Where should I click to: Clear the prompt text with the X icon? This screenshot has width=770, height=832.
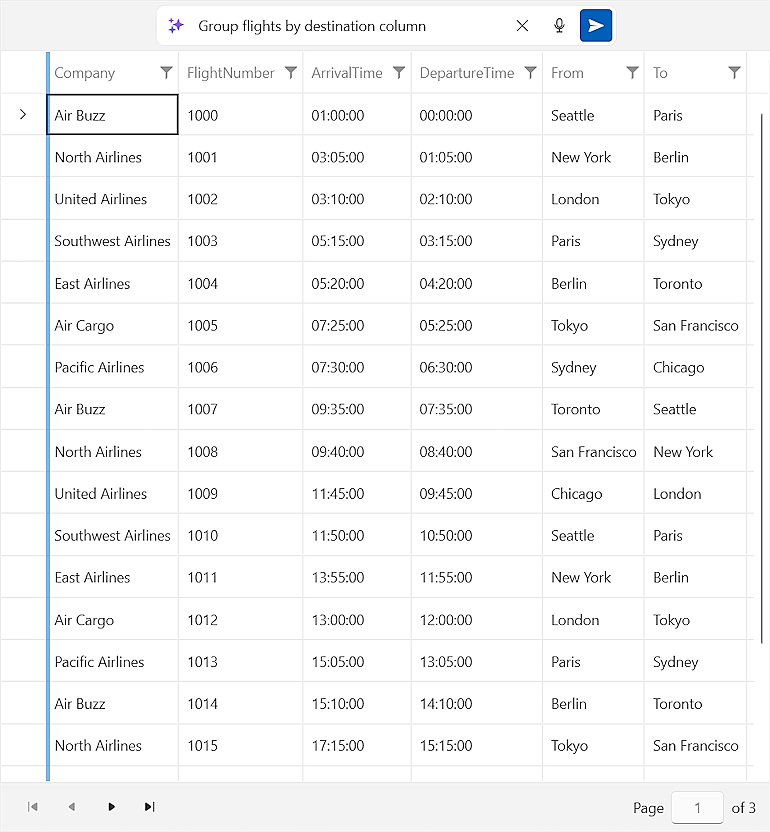[522, 25]
